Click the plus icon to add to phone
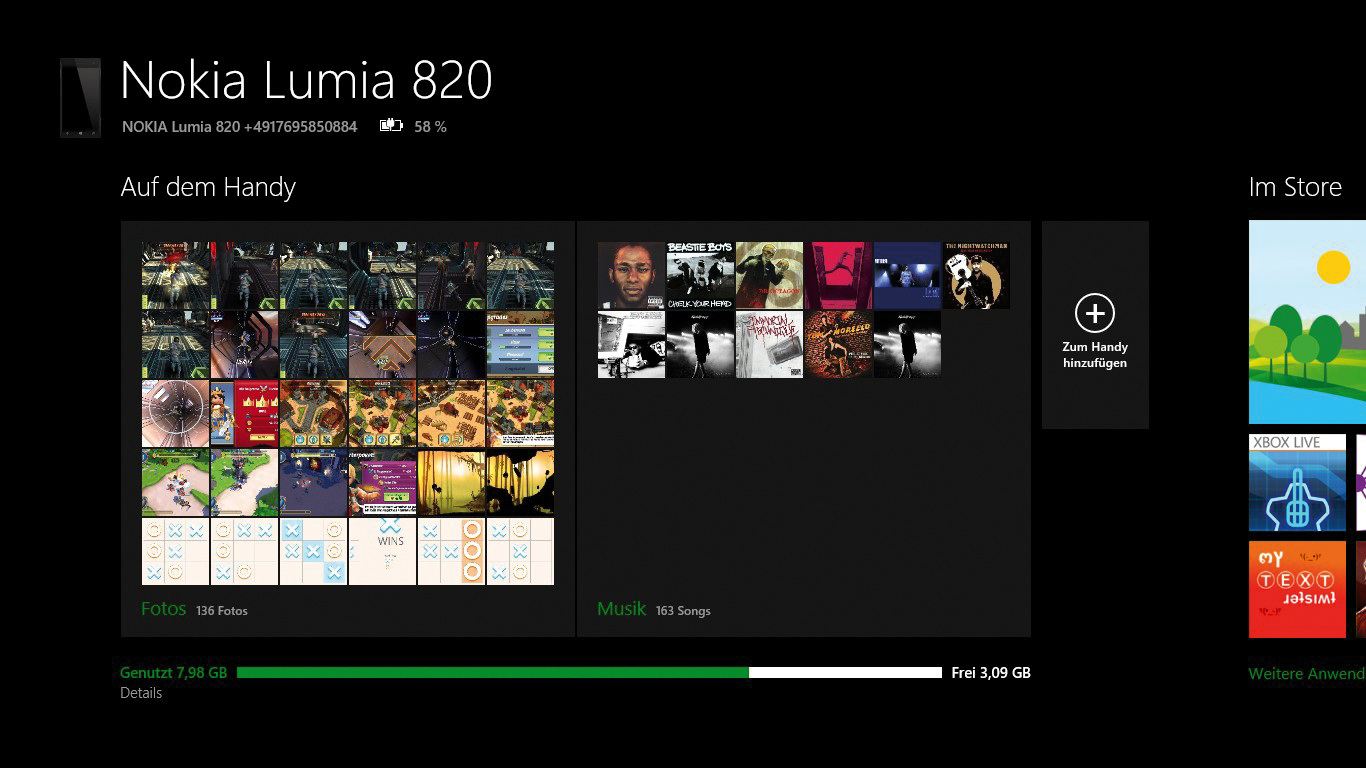The width and height of the screenshot is (1366, 768). click(x=1095, y=313)
